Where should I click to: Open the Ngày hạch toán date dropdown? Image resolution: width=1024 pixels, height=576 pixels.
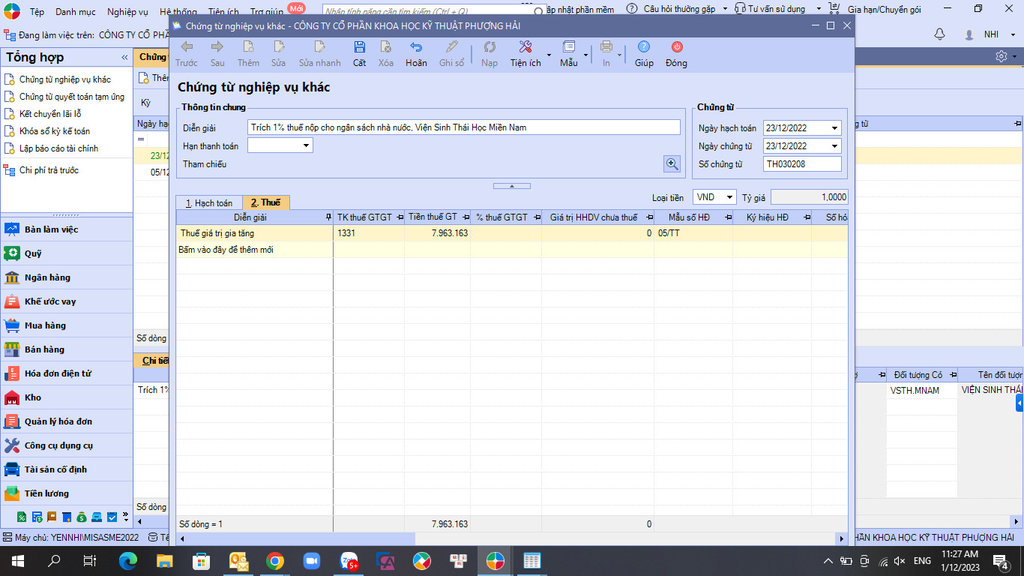[834, 128]
